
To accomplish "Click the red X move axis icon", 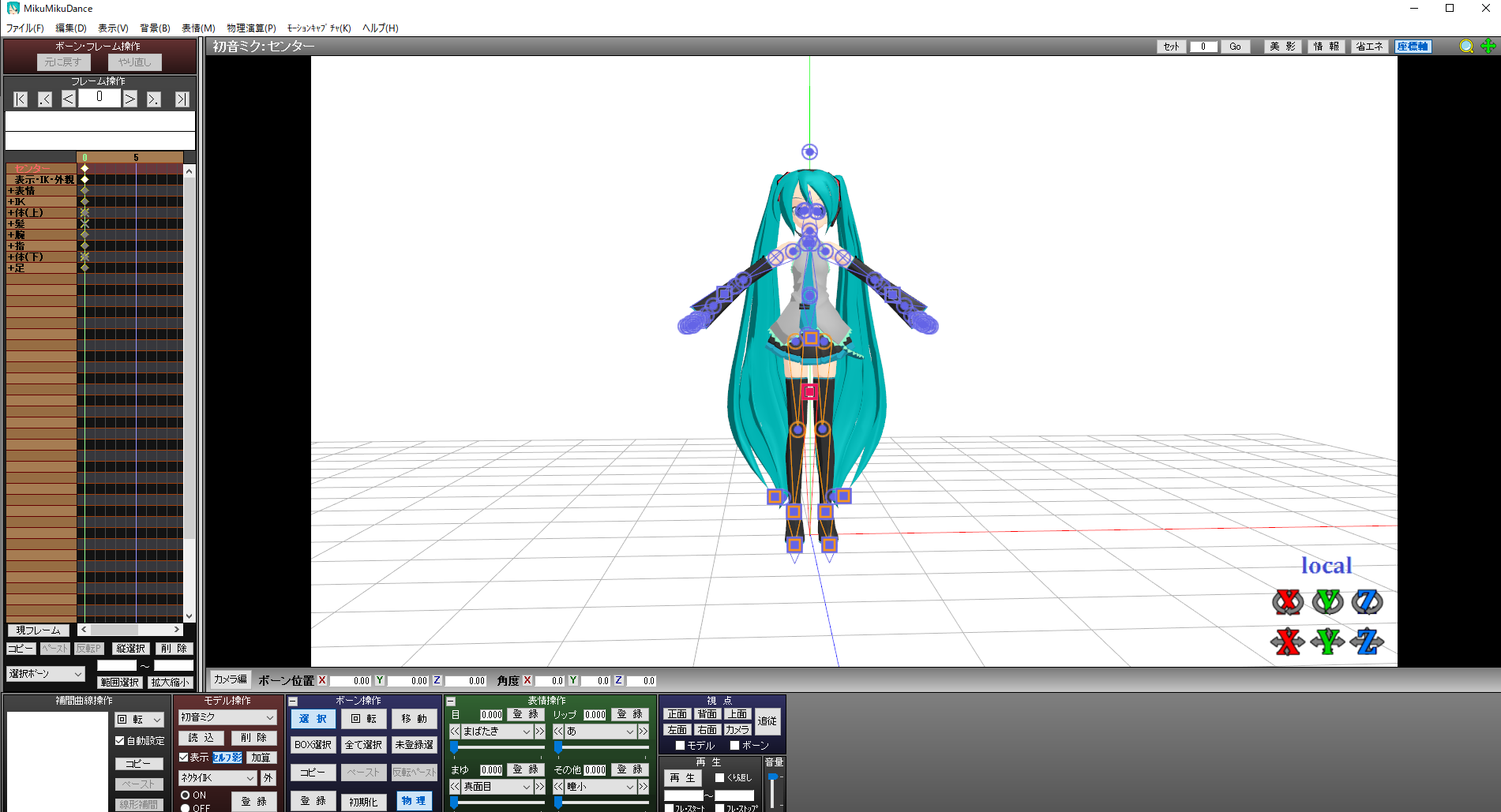I will tap(1288, 641).
